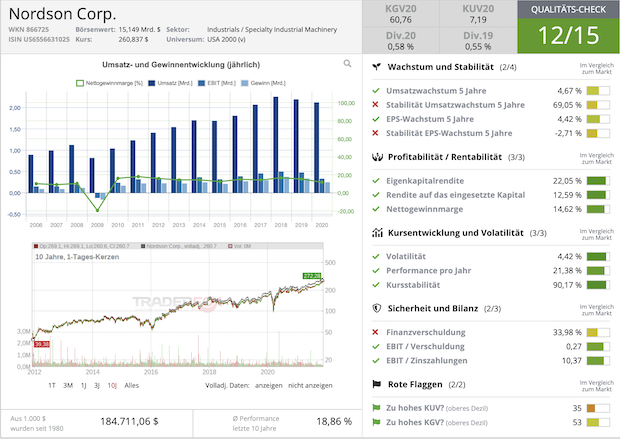This screenshot has width=620, height=439.
Task: Click the shield icon beside Sicherheit und Bilanz
Action: click(x=377, y=308)
